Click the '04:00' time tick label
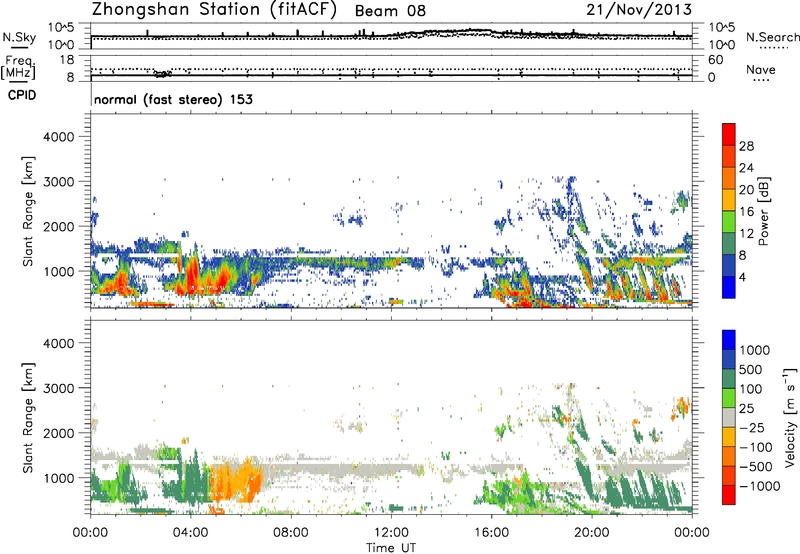Image resolution: width=800 pixels, height=554 pixels. pyautogui.click(x=191, y=533)
